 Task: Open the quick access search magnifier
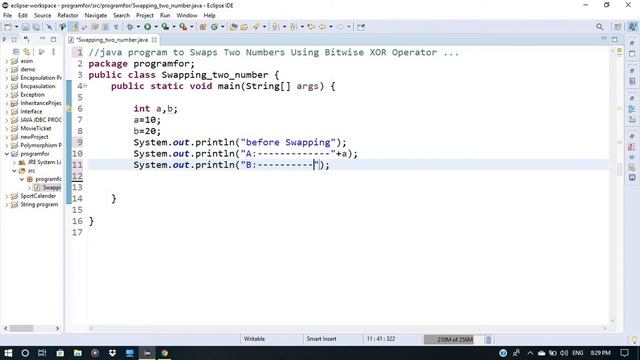tap(600, 27)
